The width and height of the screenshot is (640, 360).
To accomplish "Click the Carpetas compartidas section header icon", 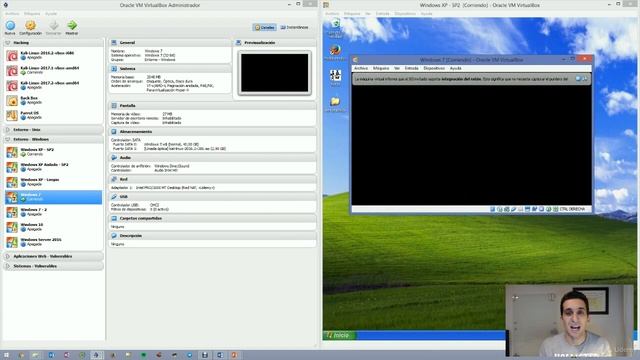I will 114,218.
